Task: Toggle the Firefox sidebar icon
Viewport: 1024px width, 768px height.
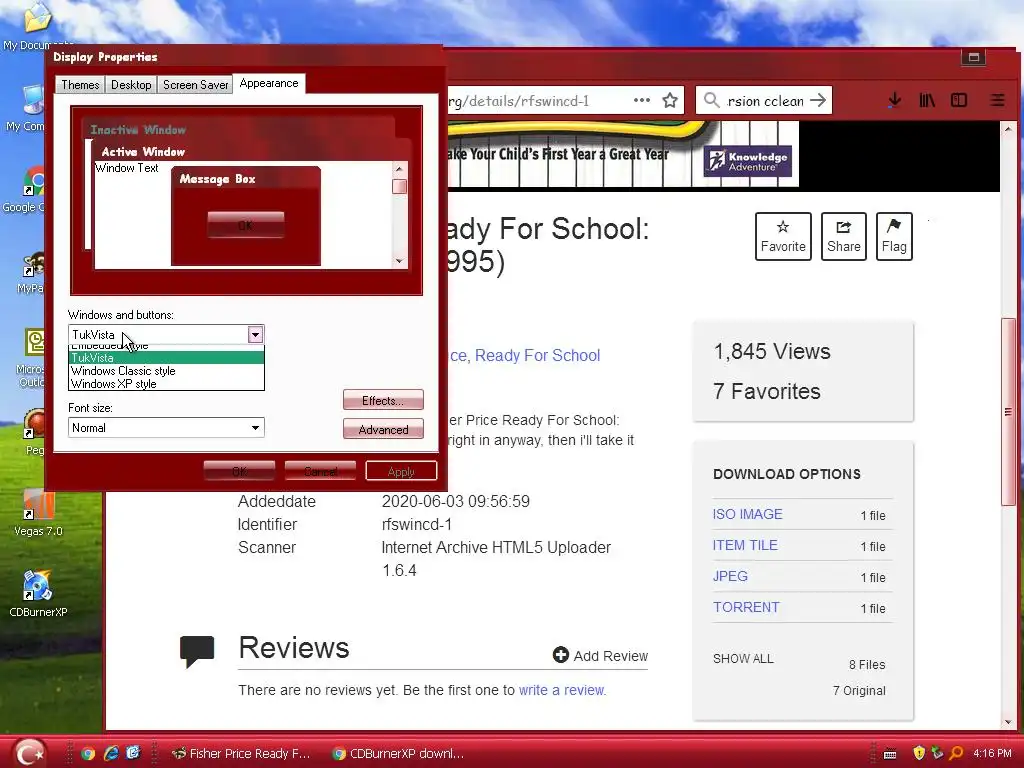Action: [x=959, y=101]
